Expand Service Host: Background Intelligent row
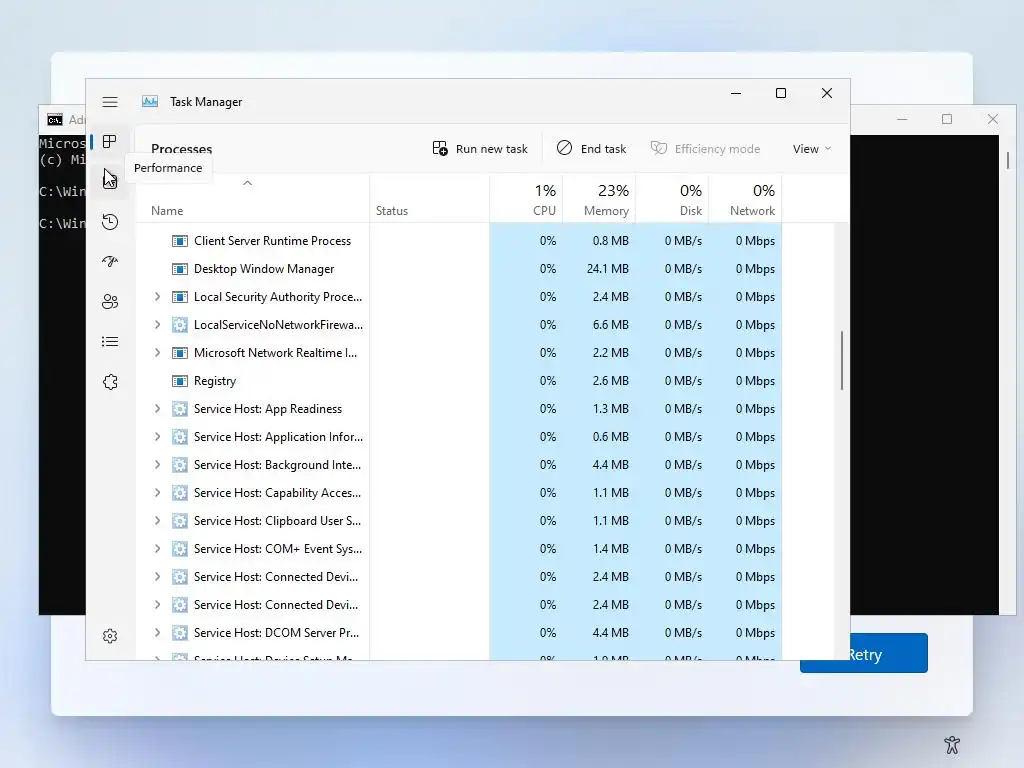 point(157,465)
